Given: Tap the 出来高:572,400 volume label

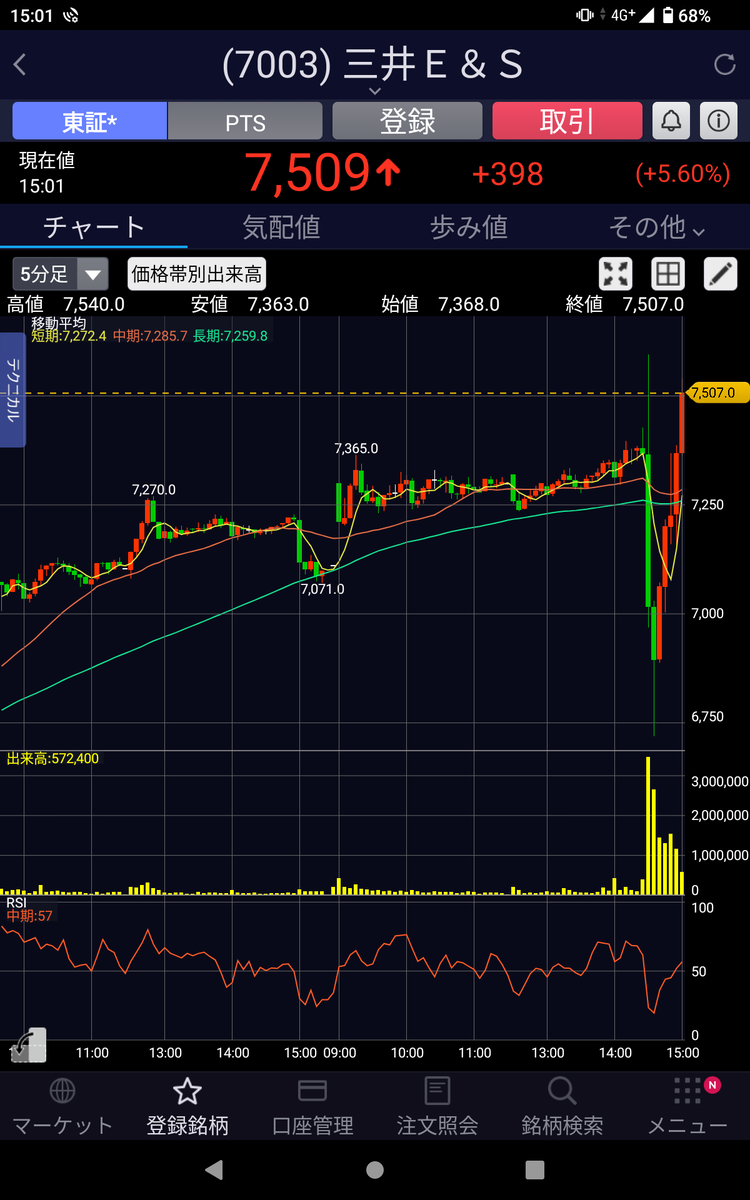Looking at the screenshot, I should point(53,759).
